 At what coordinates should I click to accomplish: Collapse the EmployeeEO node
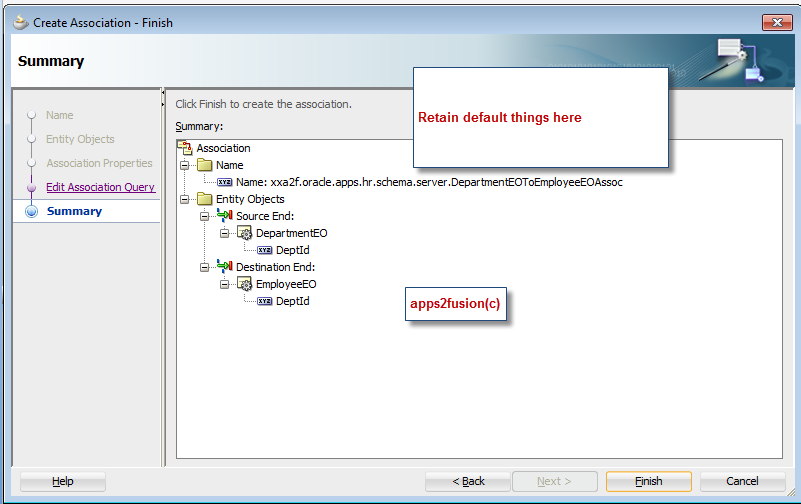224,284
